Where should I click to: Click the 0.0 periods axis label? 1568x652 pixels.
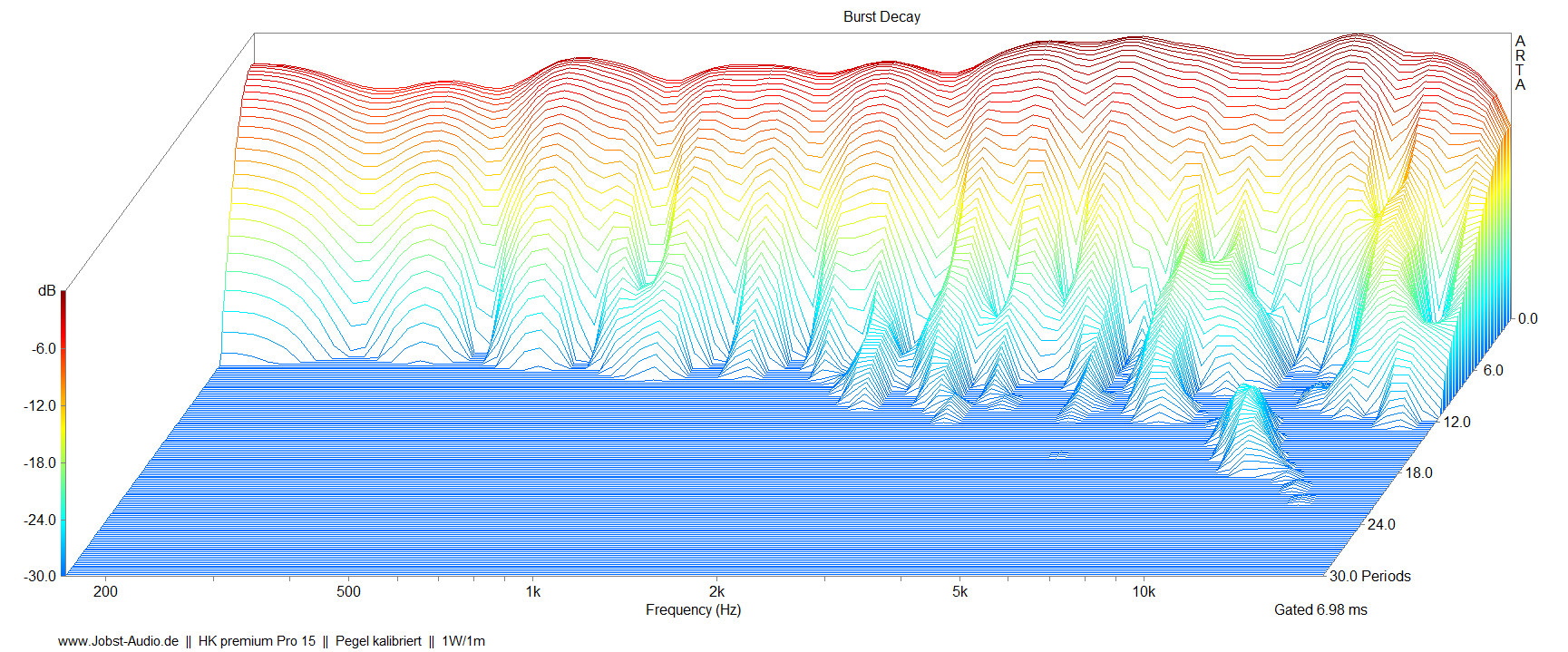click(x=1527, y=318)
